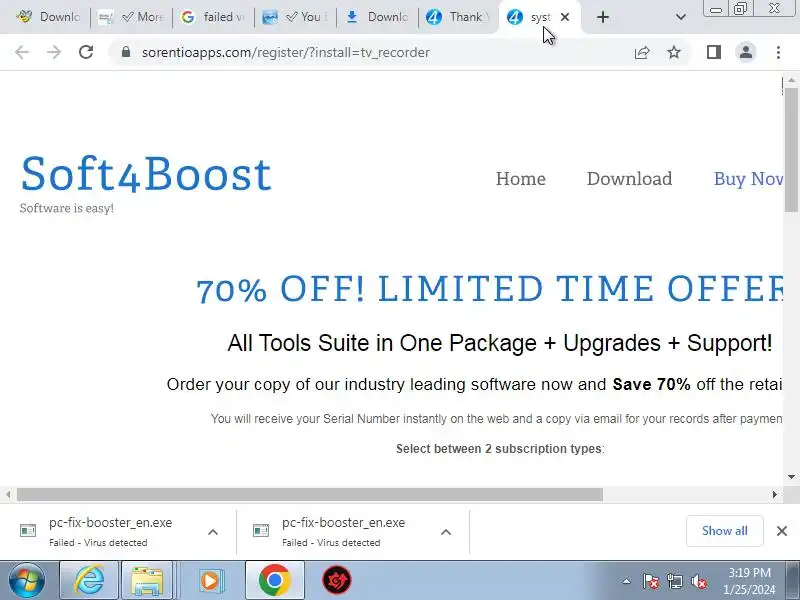Switch to the 'You' tab
Image resolution: width=800 pixels, height=600 pixels.
coord(295,17)
